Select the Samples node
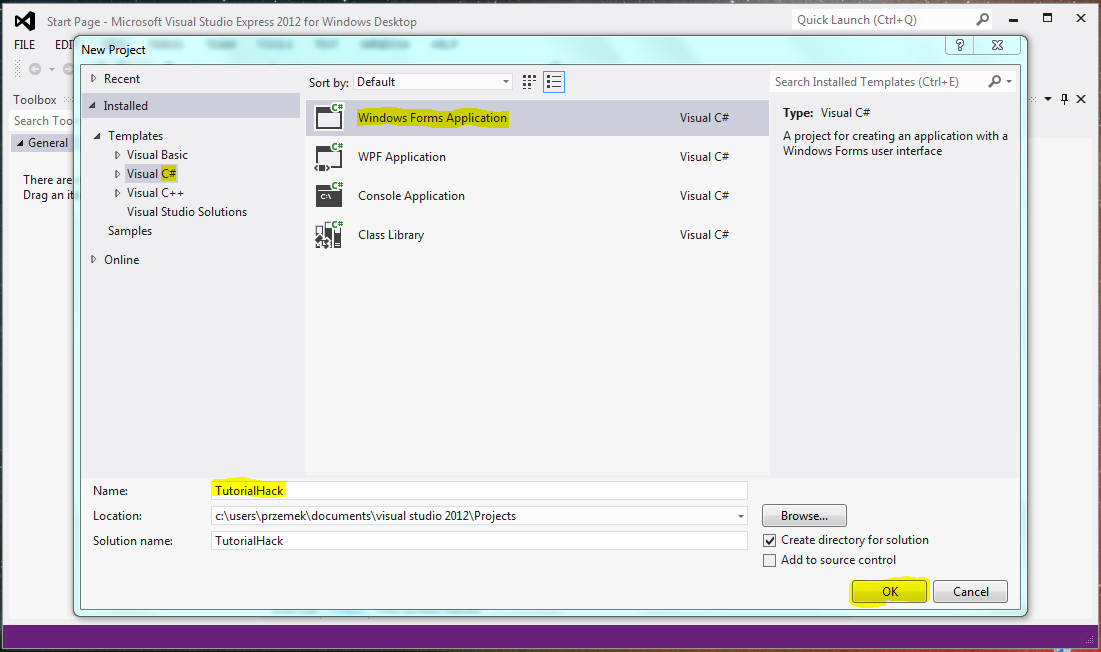Viewport: 1101px width, 652px height. (x=130, y=231)
